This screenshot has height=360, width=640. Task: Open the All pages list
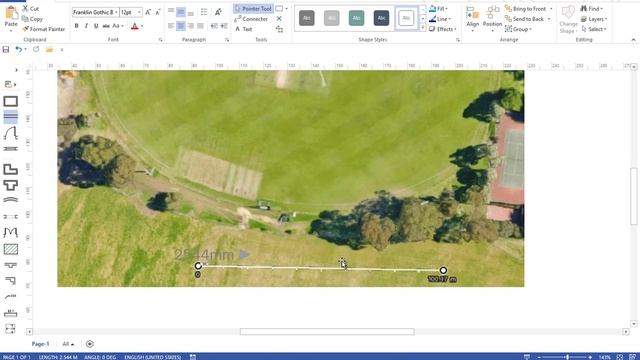tap(68, 344)
